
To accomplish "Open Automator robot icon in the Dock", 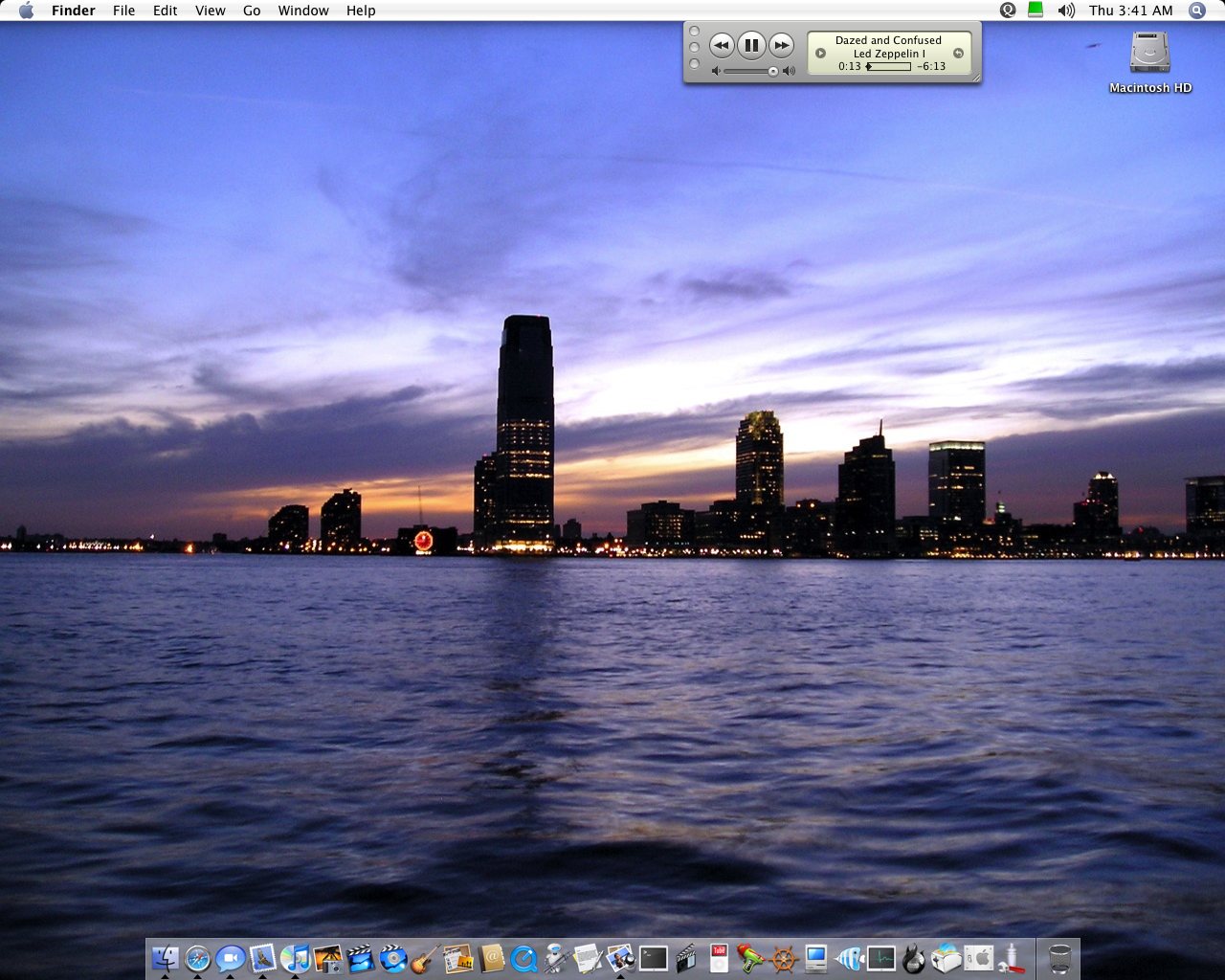I will (x=555, y=958).
